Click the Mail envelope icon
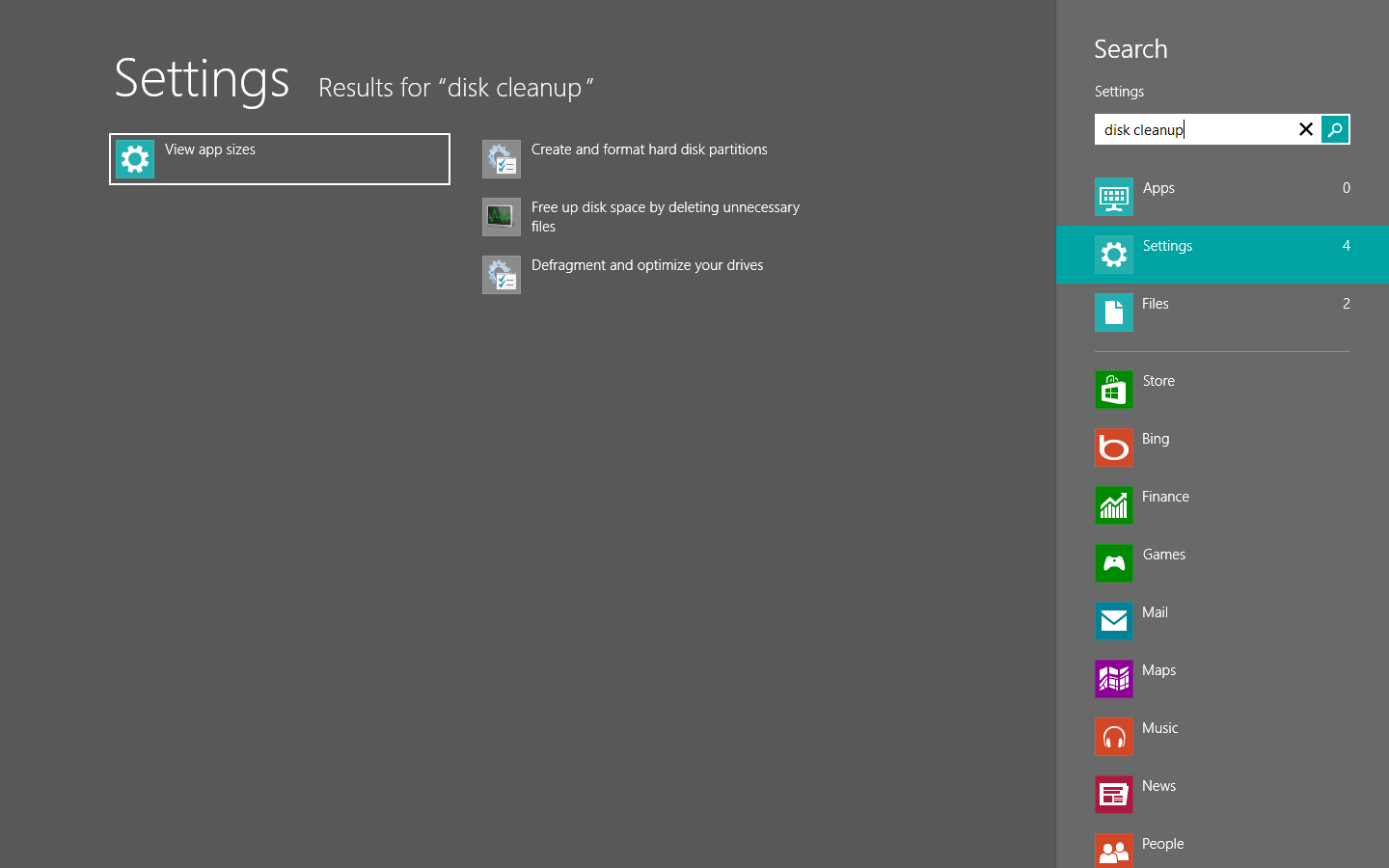The width and height of the screenshot is (1389, 868). tap(1114, 621)
